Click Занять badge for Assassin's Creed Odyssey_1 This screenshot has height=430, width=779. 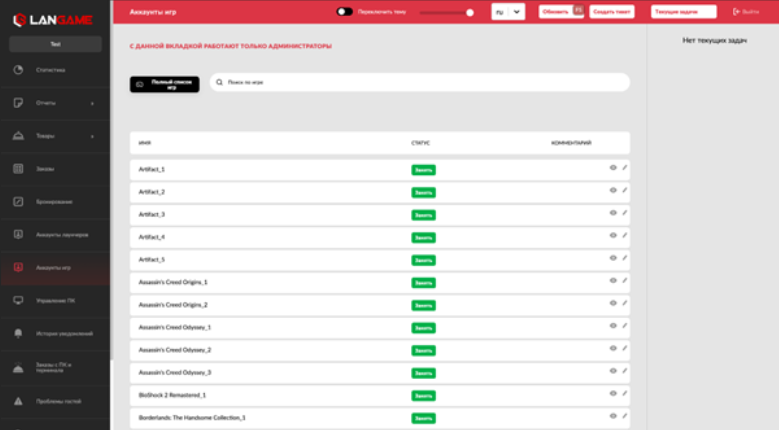(423, 328)
